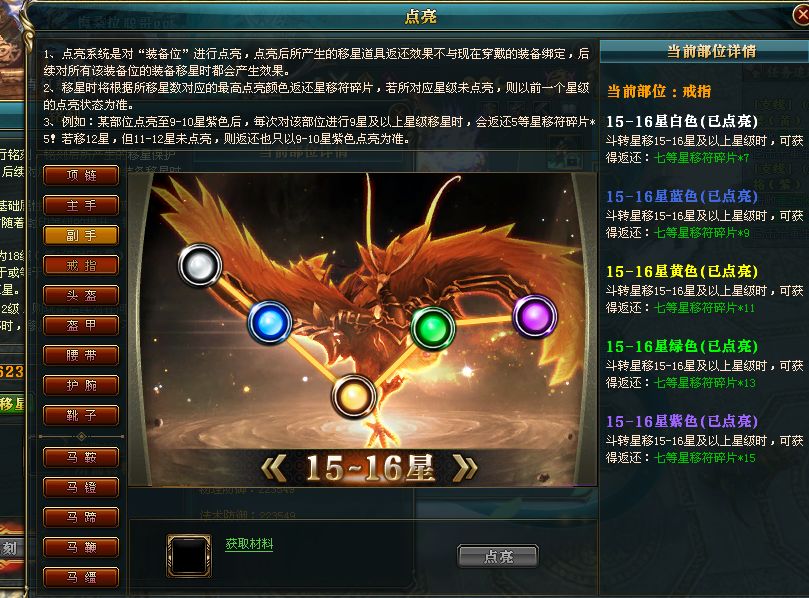Switch to 项链 equipment slot
The image size is (809, 598).
(82, 175)
